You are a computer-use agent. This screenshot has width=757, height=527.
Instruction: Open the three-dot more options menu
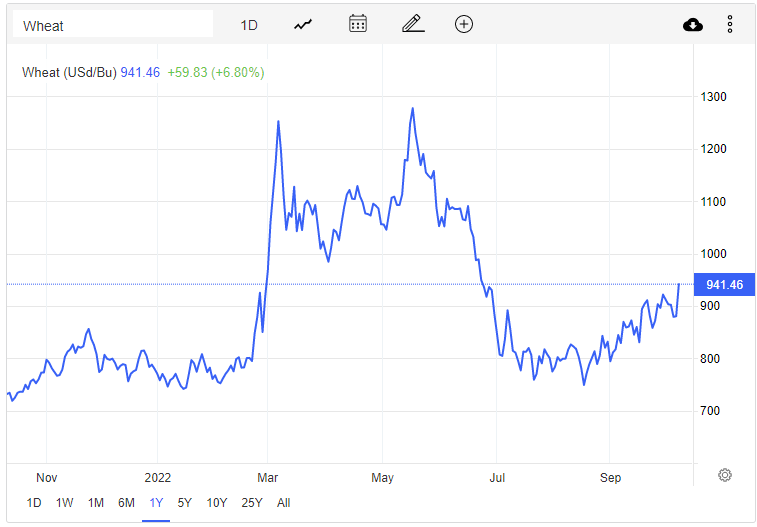tap(730, 24)
